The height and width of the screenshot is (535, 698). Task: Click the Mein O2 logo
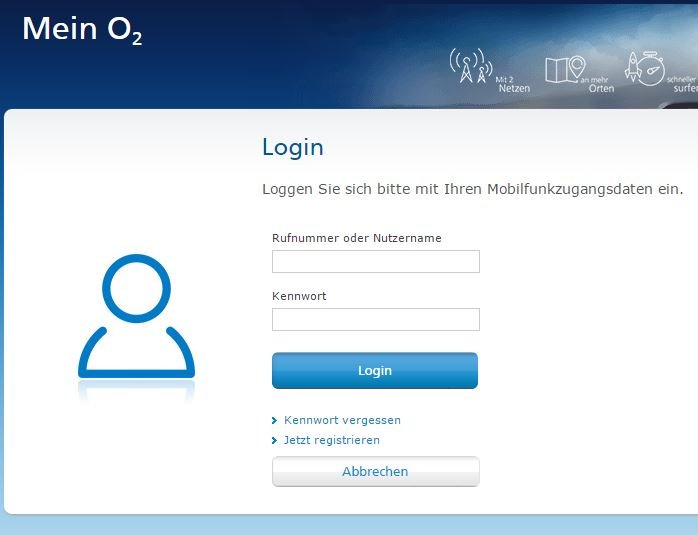(x=82, y=30)
